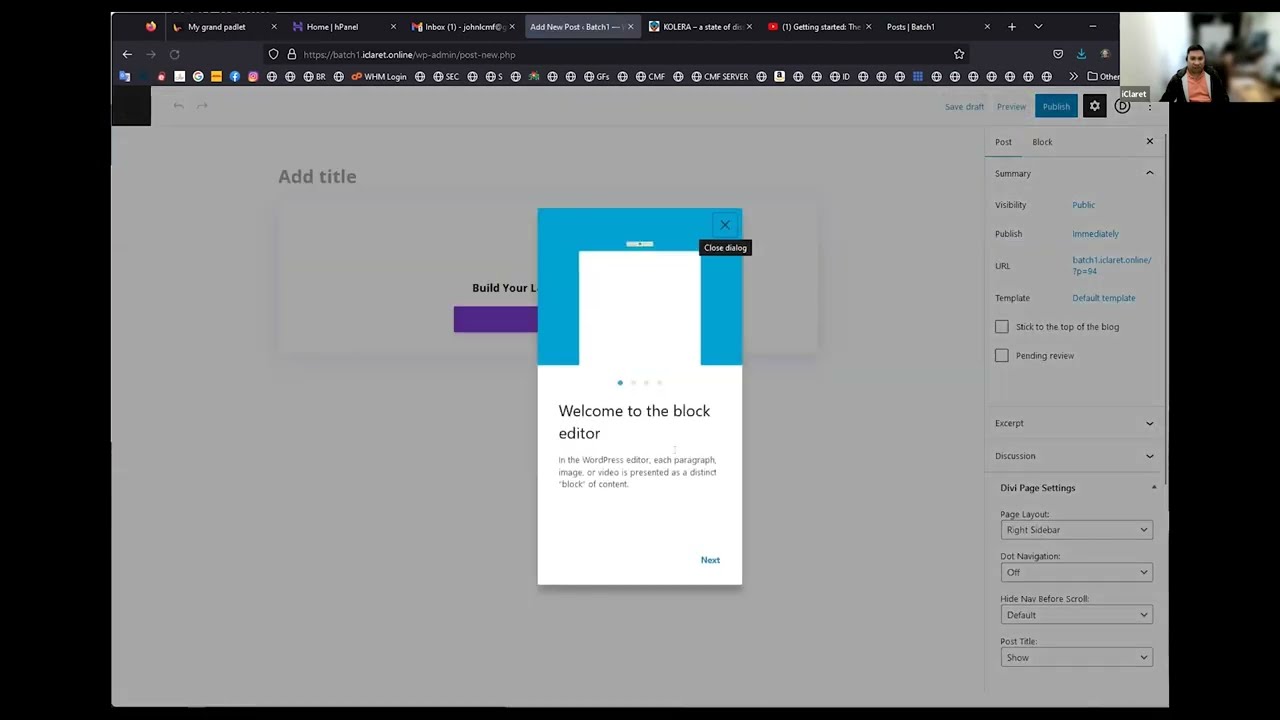Check the Pending review box
Viewport: 1280px width, 720px height.
coord(1002,355)
